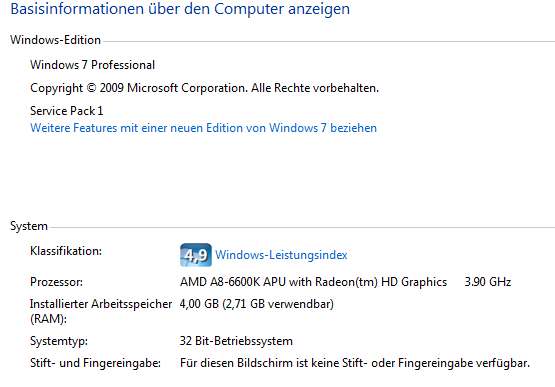The height and width of the screenshot is (387, 555).
Task: Select the Service Pack 1 text
Action: coord(67,111)
